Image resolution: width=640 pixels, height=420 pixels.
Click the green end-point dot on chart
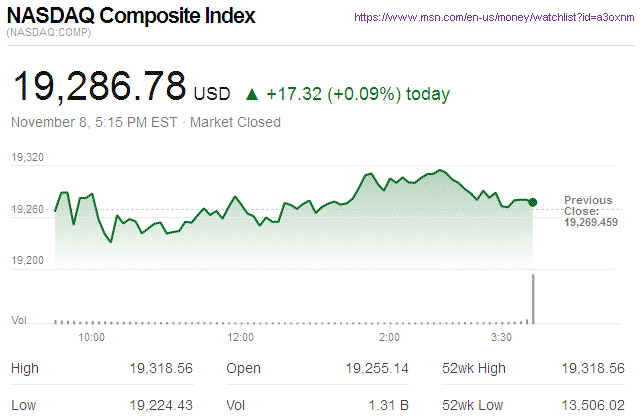click(533, 202)
